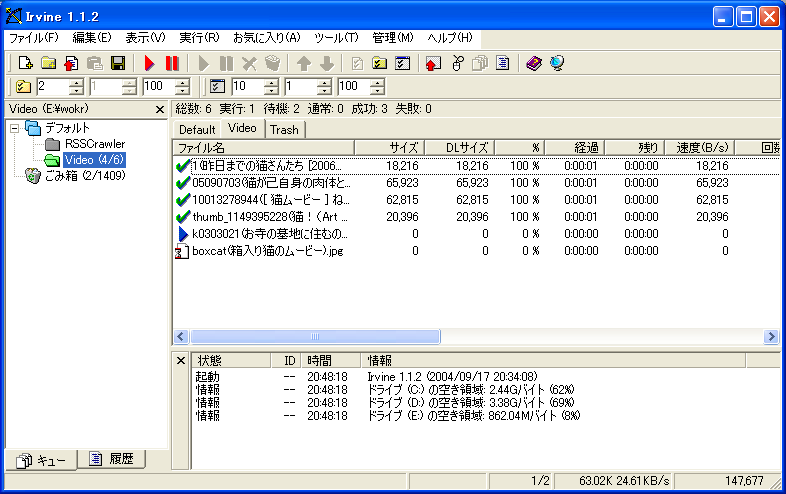Click the gray item settings checklist icon
The width and height of the screenshot is (786, 494).
357,63
